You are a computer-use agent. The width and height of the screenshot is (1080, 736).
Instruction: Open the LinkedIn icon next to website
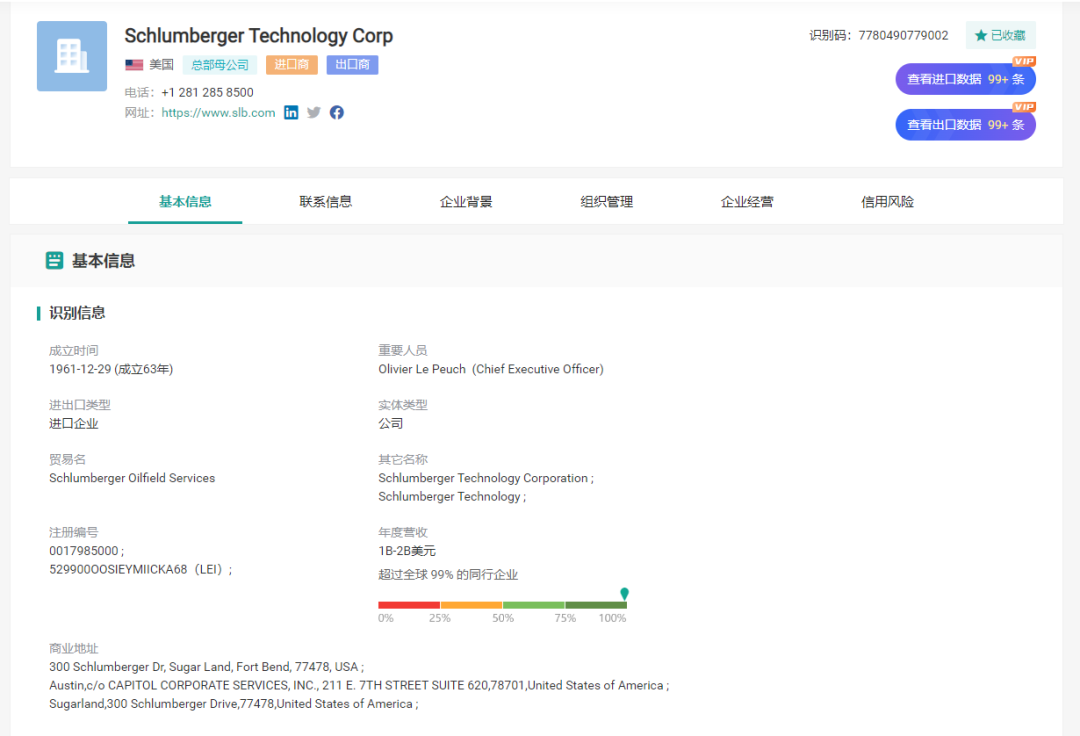(x=291, y=112)
